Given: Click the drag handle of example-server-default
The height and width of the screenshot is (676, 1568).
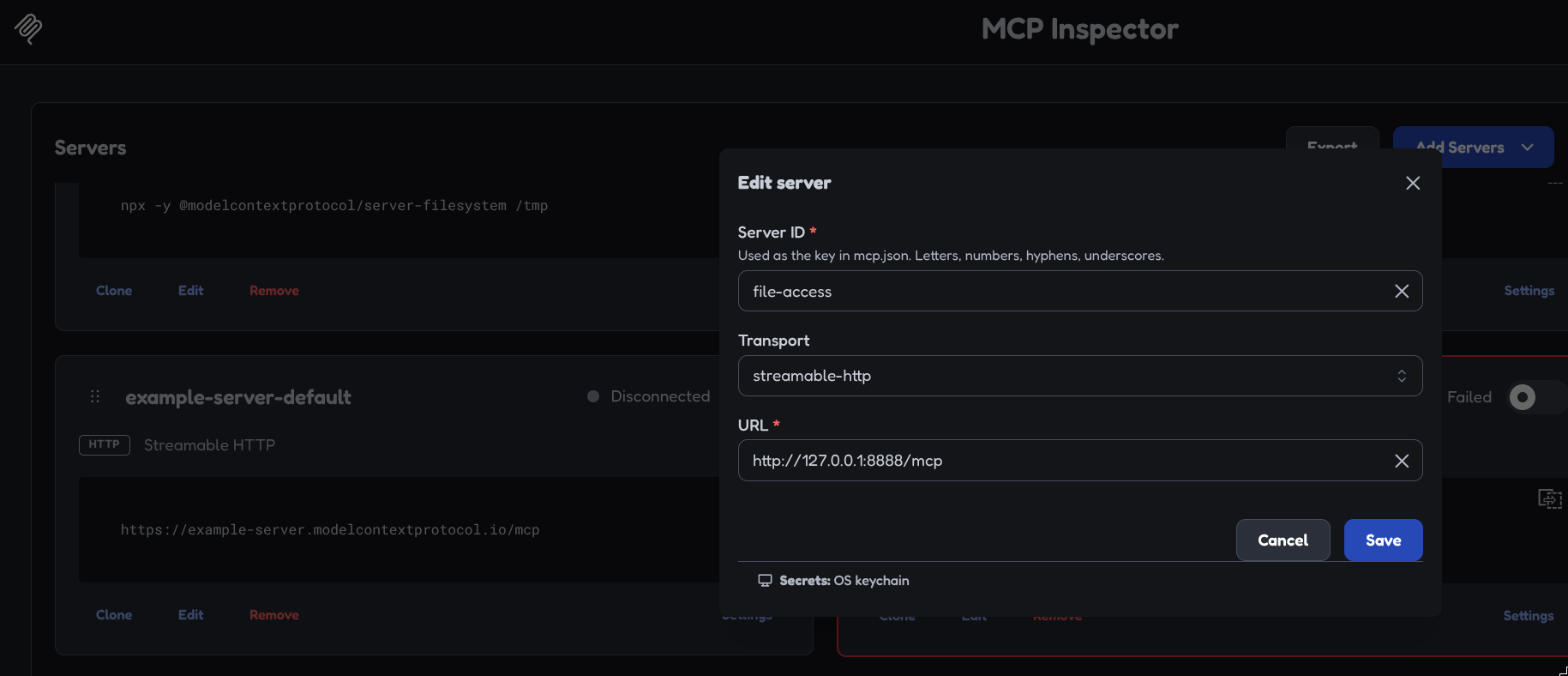Looking at the screenshot, I should (x=95, y=396).
